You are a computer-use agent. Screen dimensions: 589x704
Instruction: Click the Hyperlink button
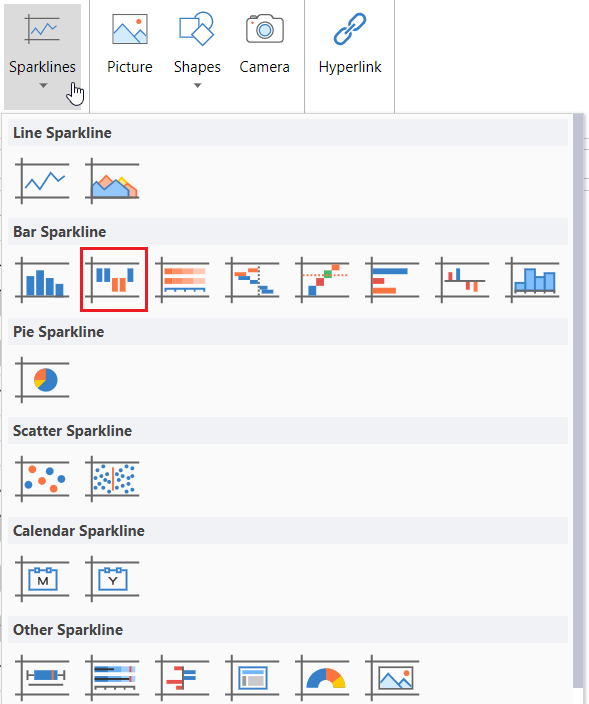[x=350, y=44]
